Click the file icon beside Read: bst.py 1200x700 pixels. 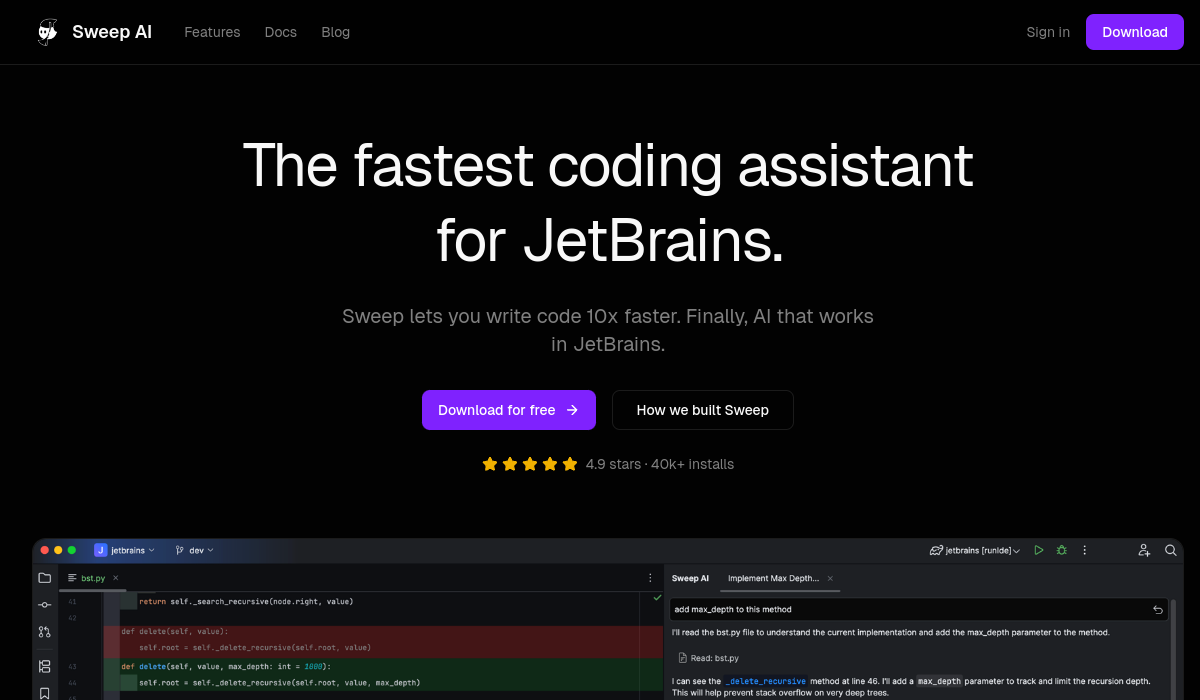683,658
